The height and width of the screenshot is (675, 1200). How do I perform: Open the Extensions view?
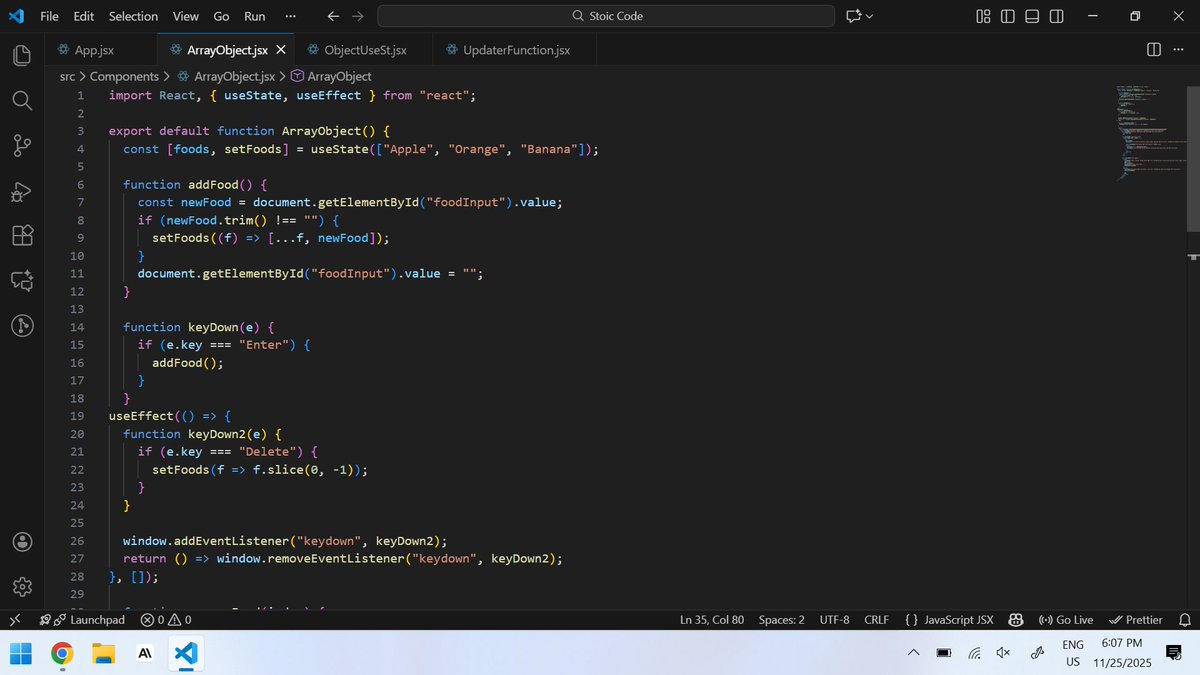(22, 236)
